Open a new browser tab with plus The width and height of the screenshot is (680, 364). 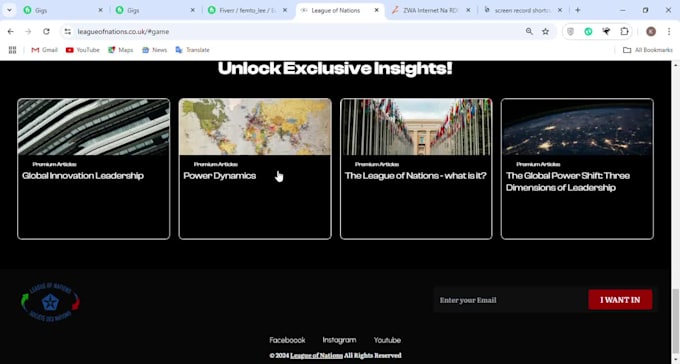coord(577,10)
